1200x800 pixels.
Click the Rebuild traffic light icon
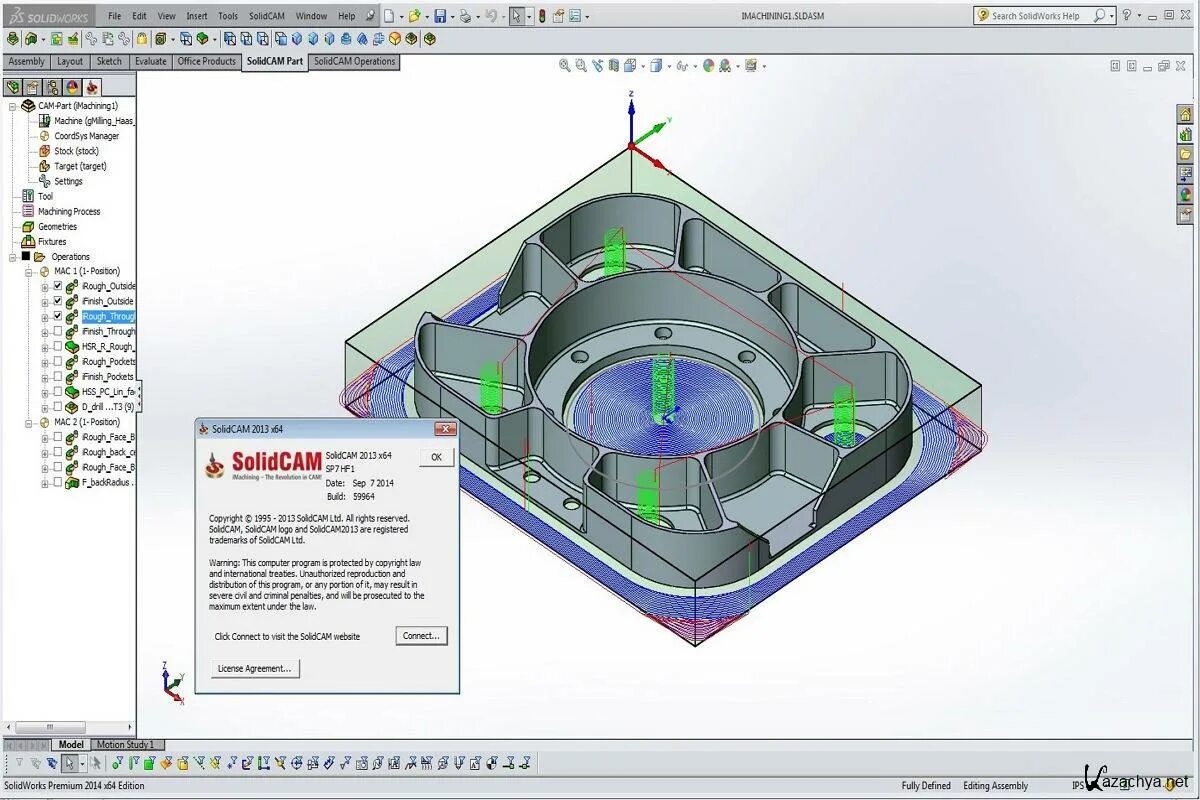coord(542,16)
